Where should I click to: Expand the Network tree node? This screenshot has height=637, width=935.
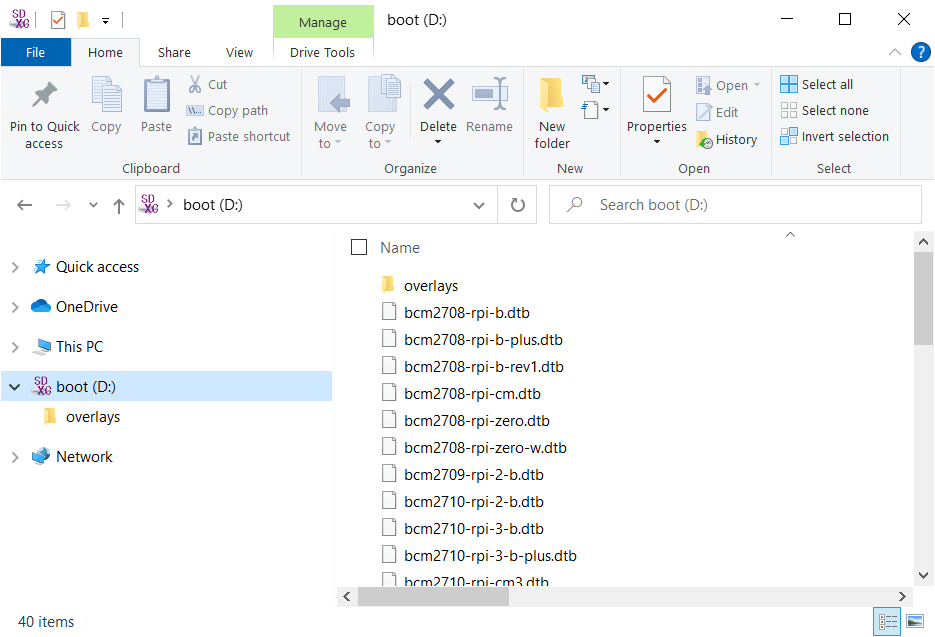(15, 457)
